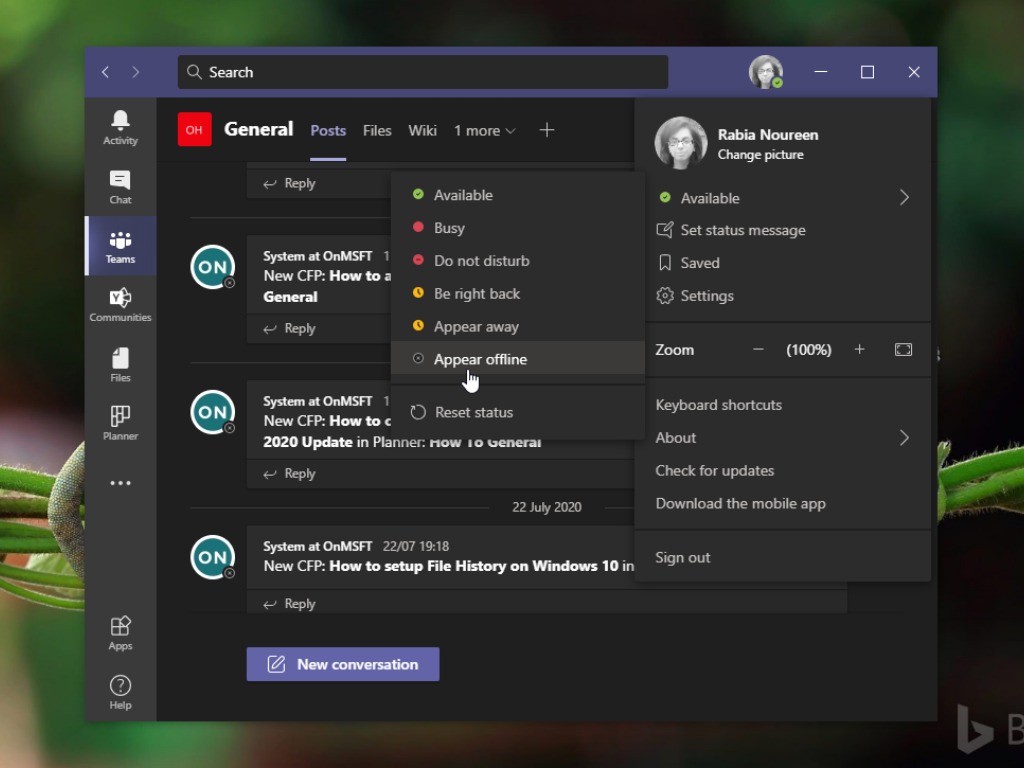Choose Set status message
Screen dimensions: 1024x768
[x=742, y=230]
